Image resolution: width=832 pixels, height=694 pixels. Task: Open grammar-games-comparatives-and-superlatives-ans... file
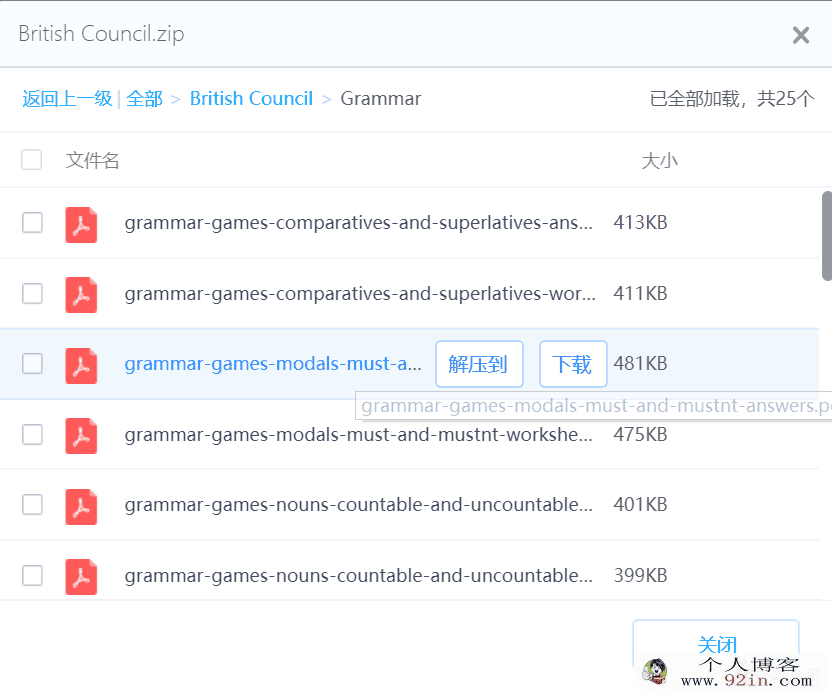359,223
